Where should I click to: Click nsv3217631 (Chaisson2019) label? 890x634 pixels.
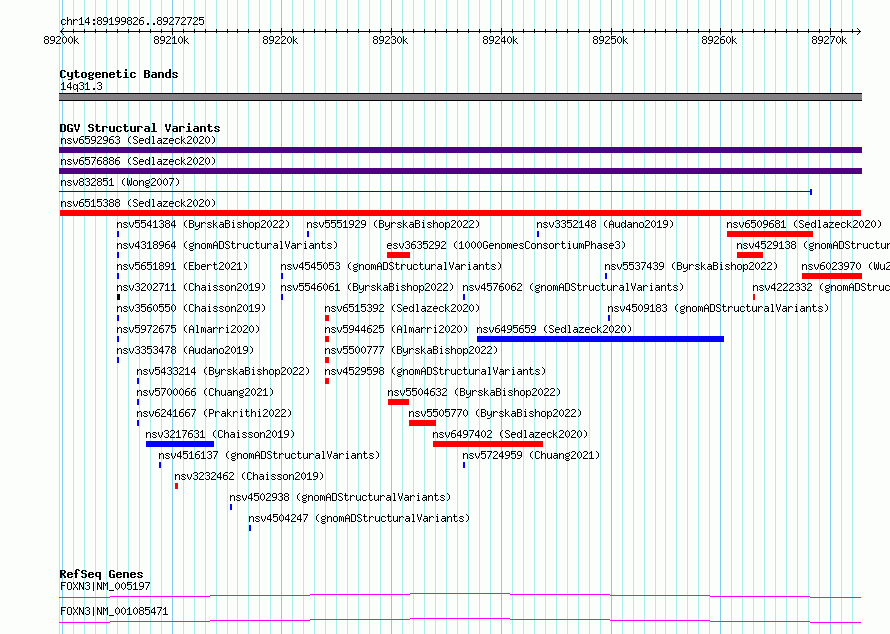tap(220, 434)
